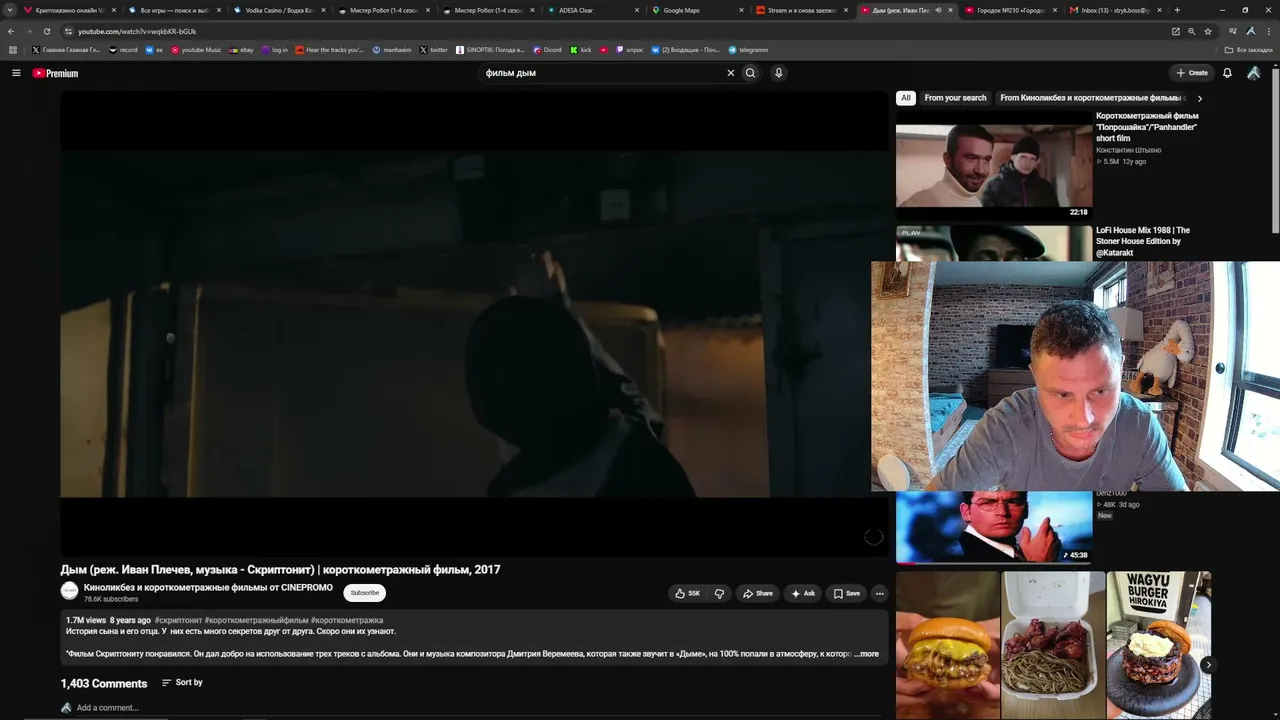Switch to the Stream и я снова tab

pyautogui.click(x=800, y=10)
